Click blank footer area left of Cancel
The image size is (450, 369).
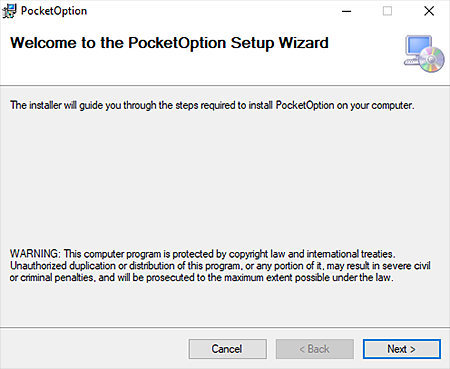[93, 349]
